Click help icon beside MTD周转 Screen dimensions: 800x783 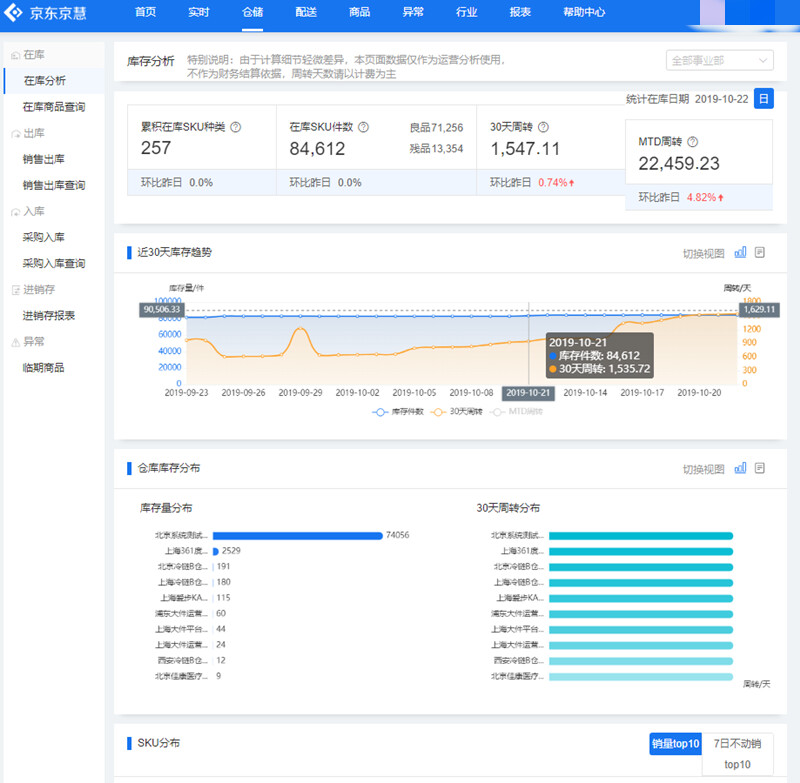(692, 142)
